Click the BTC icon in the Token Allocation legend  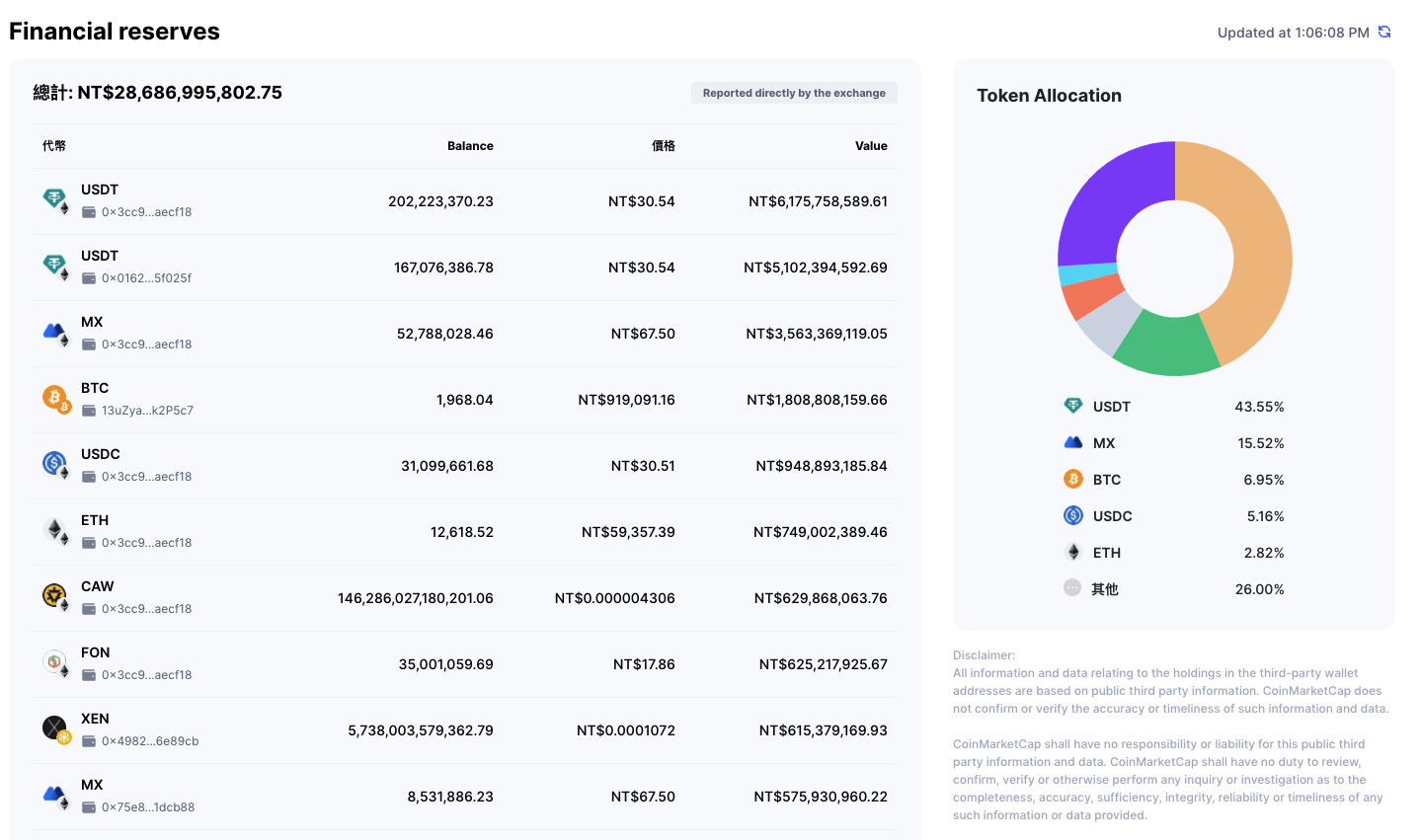pyautogui.click(x=1072, y=479)
